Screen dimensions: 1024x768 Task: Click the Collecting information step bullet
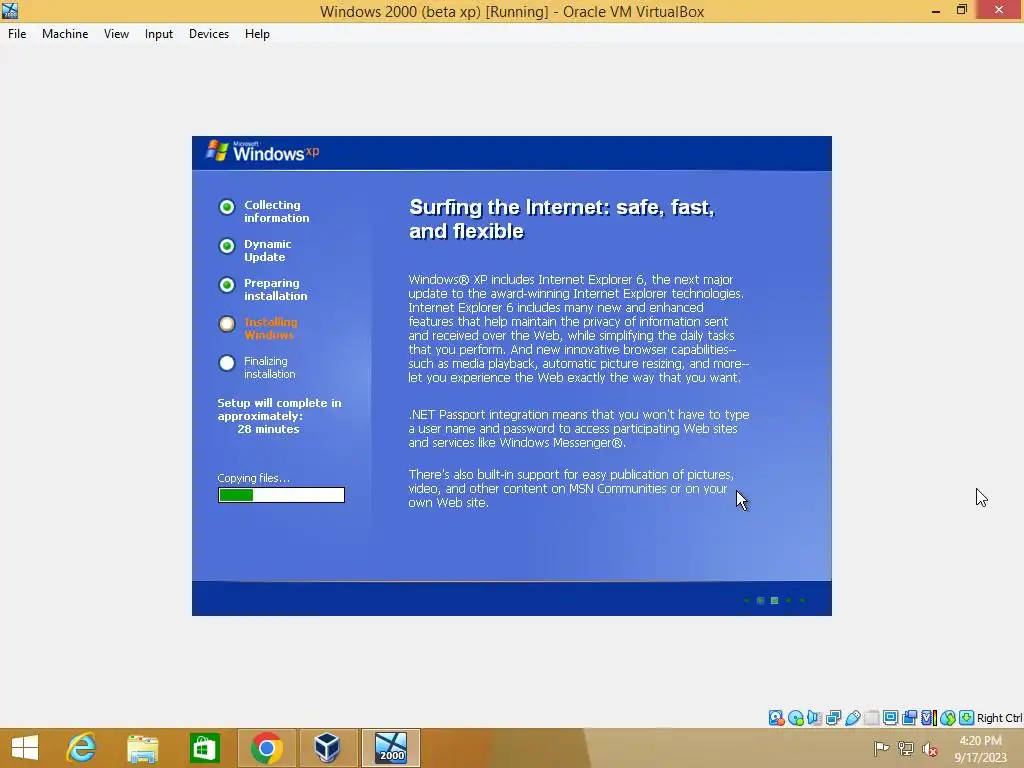pyautogui.click(x=227, y=207)
